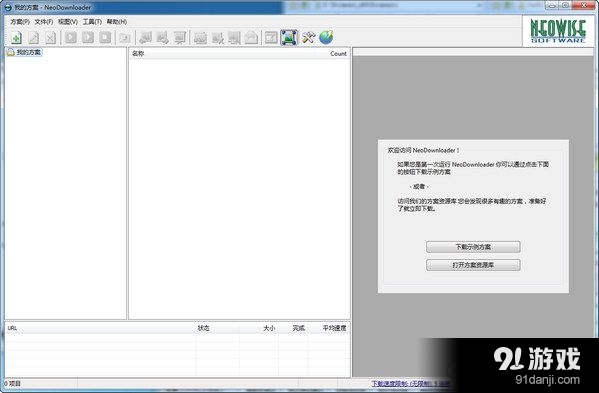Click the start download play icon
Viewport: 599px width, 393px height.
pyautogui.click(x=71, y=37)
